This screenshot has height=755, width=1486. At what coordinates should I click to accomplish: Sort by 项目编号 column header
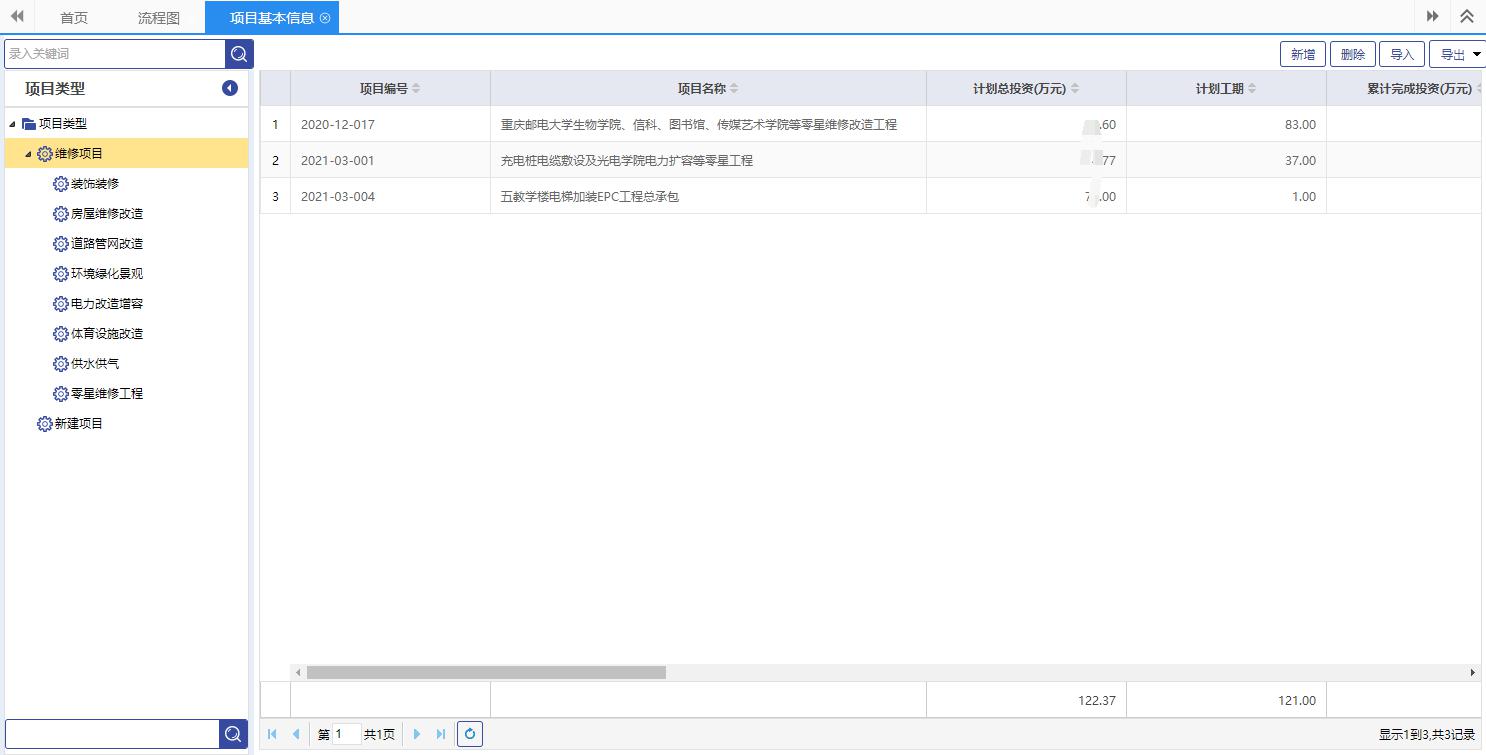(x=389, y=89)
